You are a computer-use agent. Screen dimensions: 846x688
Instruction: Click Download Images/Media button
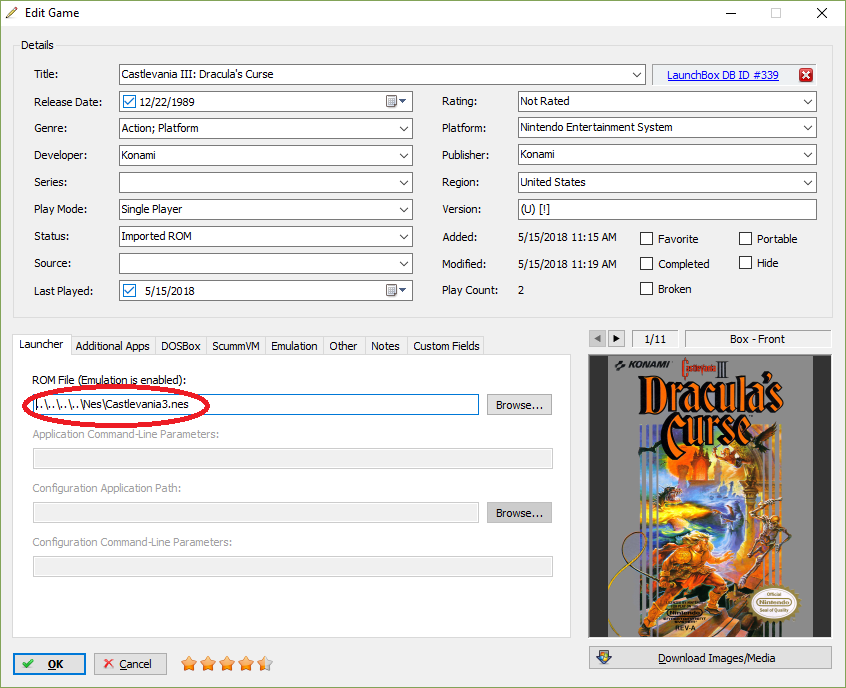710,658
